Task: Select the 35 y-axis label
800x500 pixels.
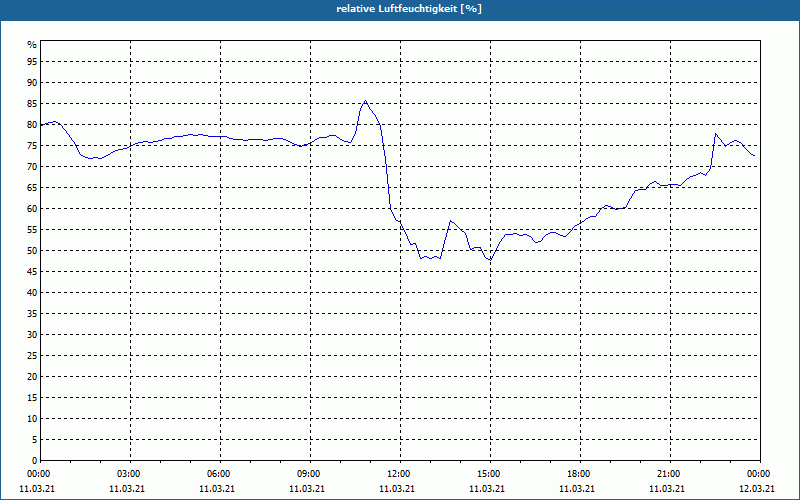Action: tap(32, 314)
